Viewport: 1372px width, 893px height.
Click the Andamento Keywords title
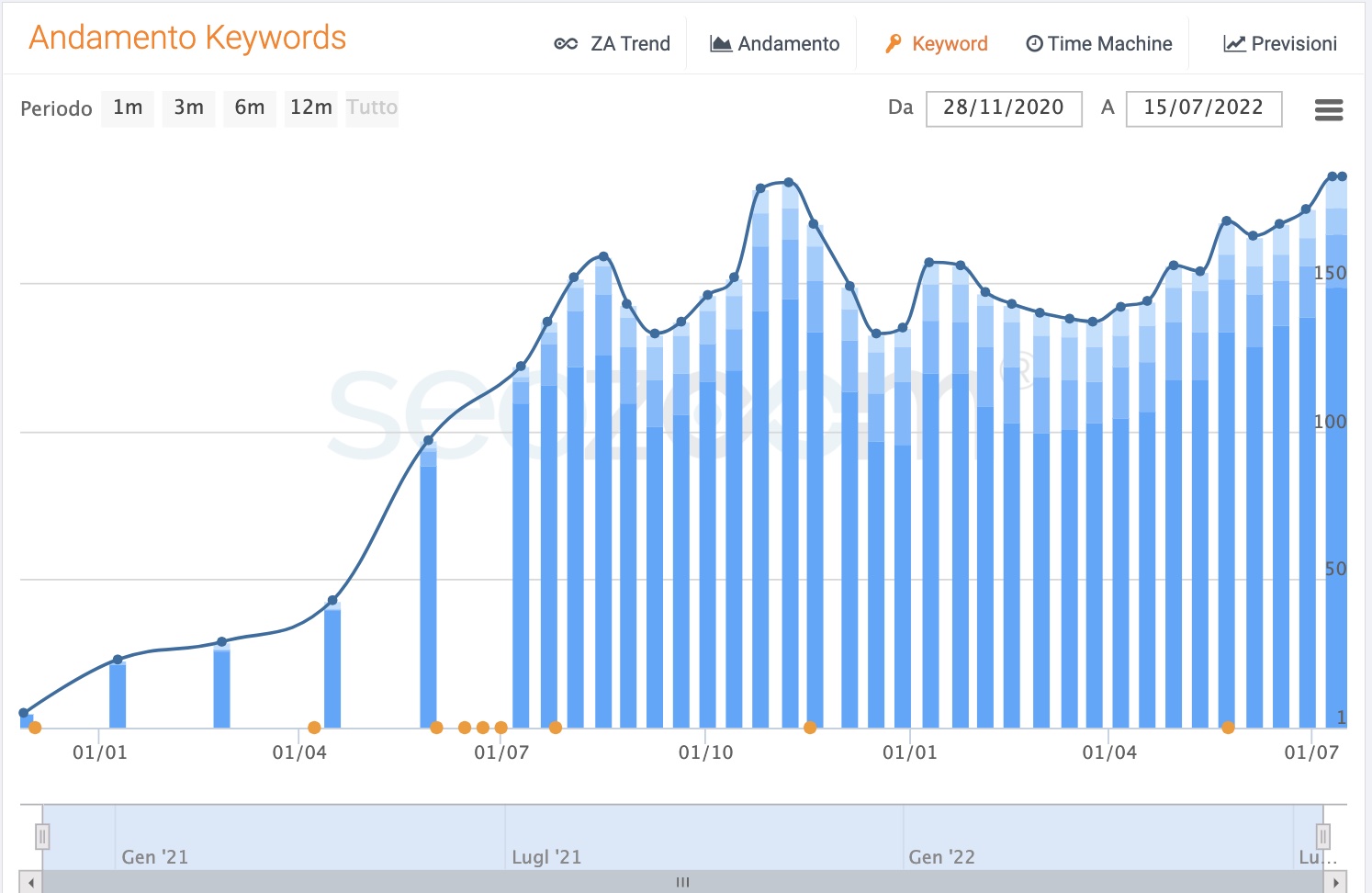coord(187,38)
